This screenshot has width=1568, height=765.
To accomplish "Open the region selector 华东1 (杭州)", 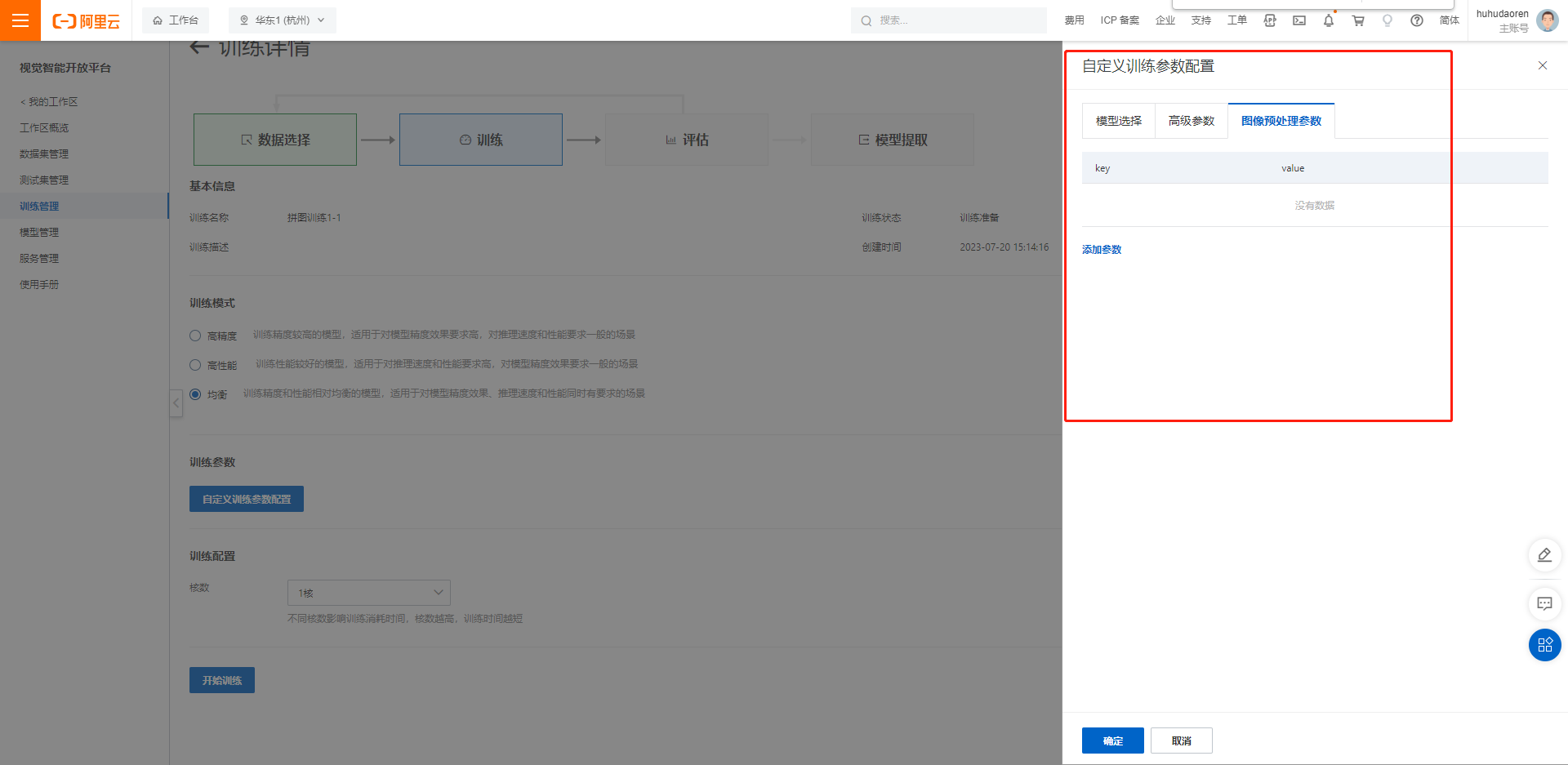I will pyautogui.click(x=283, y=20).
